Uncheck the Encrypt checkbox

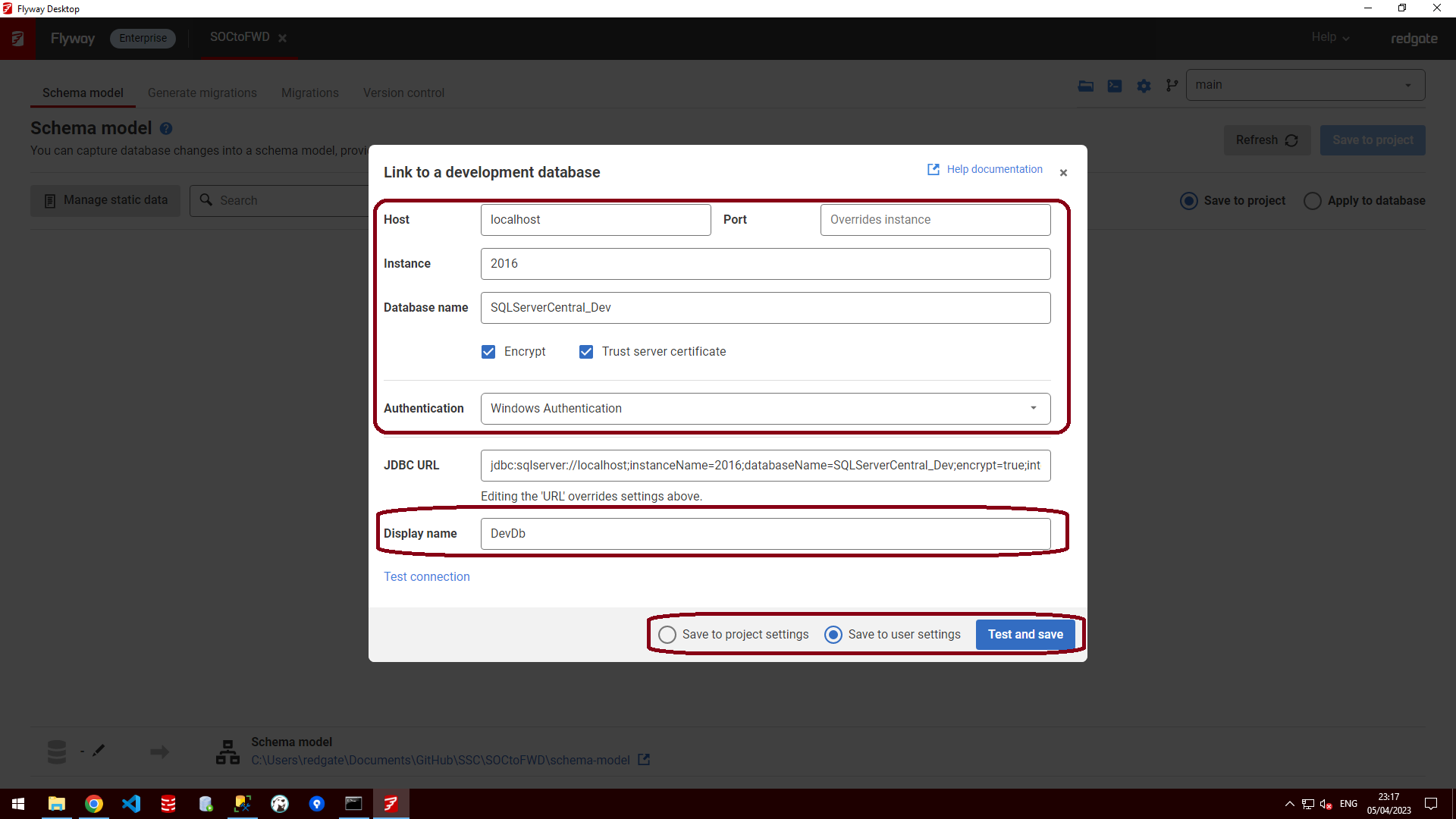click(488, 352)
